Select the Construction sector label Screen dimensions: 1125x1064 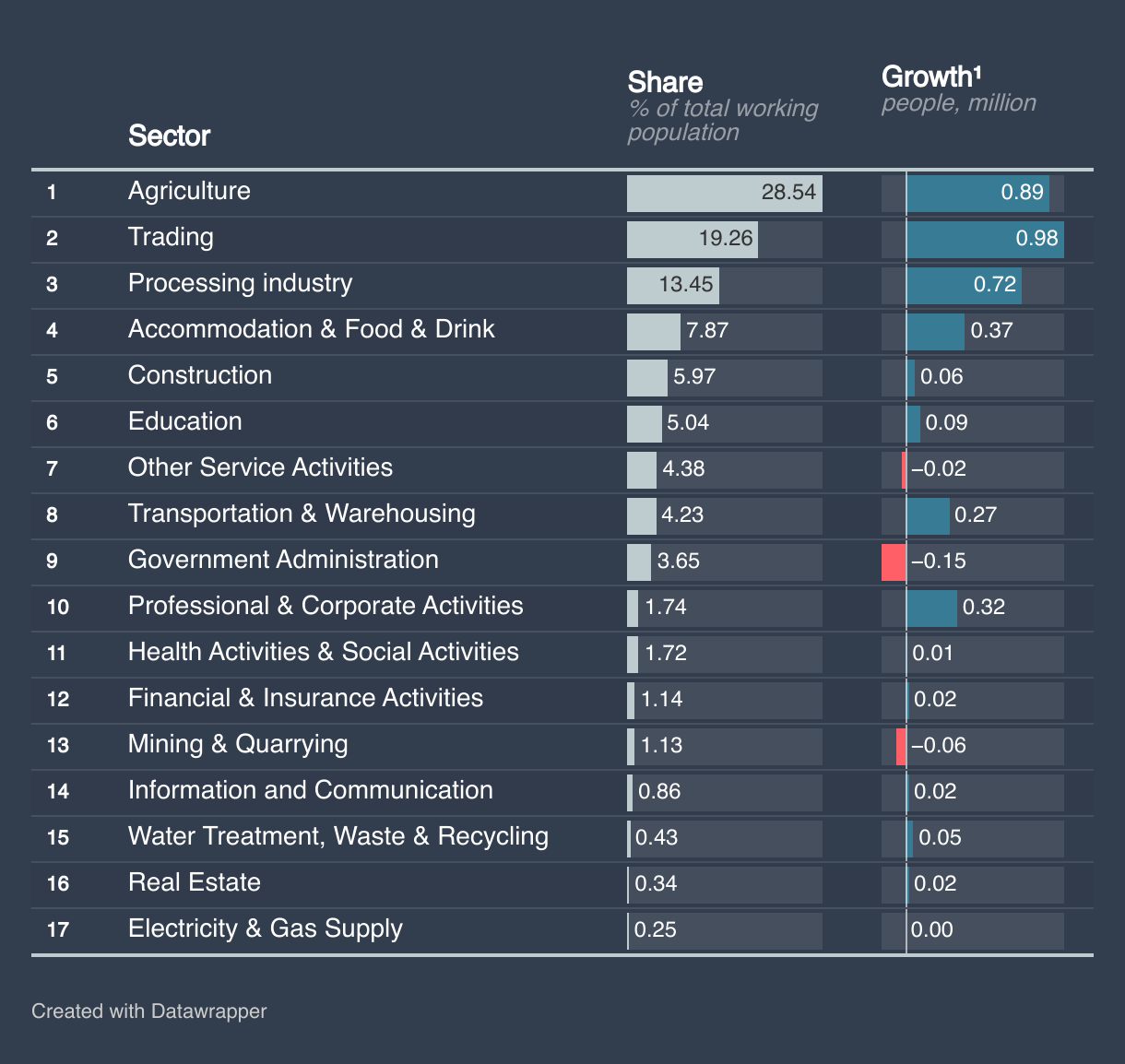pyautogui.click(x=200, y=375)
